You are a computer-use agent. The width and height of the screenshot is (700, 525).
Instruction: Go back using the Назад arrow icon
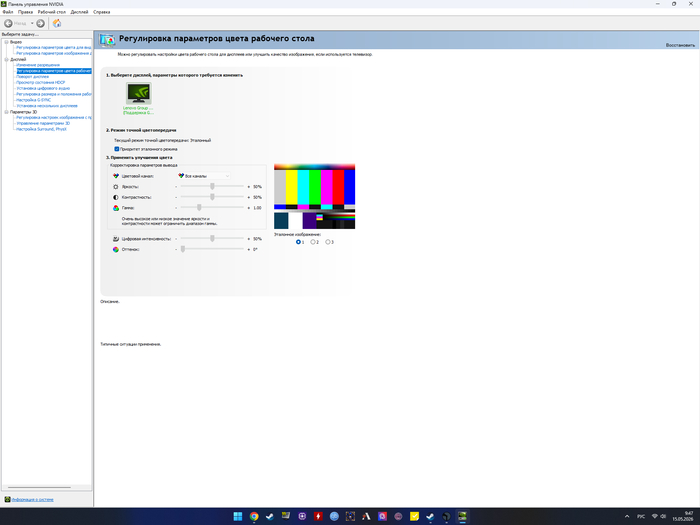coord(8,23)
